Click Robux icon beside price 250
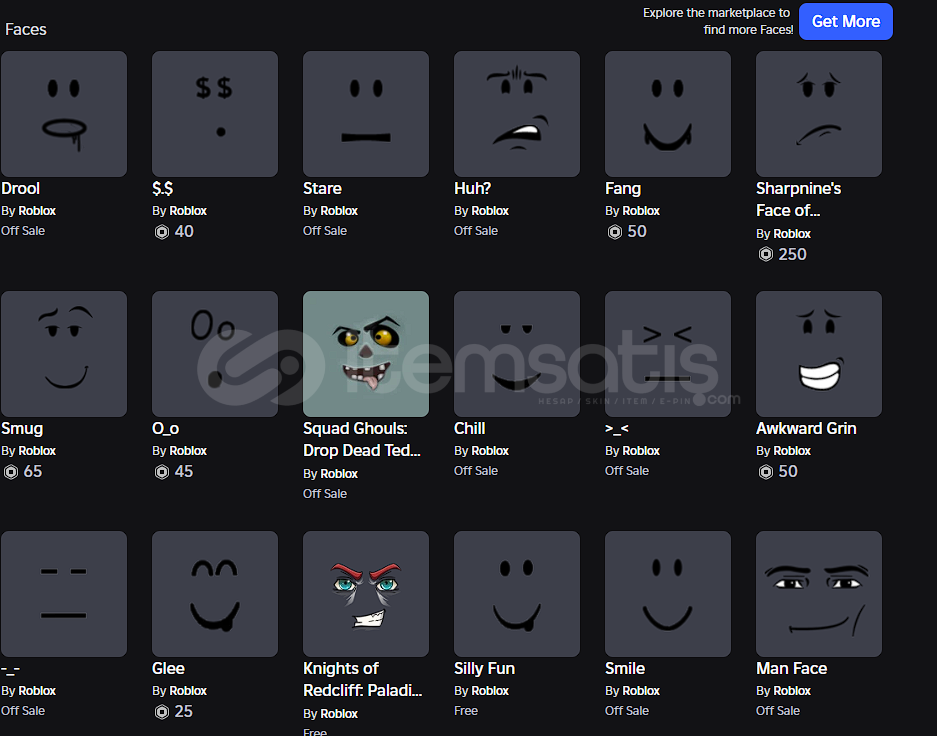Screen dimensions: 937x736 [x=766, y=254]
